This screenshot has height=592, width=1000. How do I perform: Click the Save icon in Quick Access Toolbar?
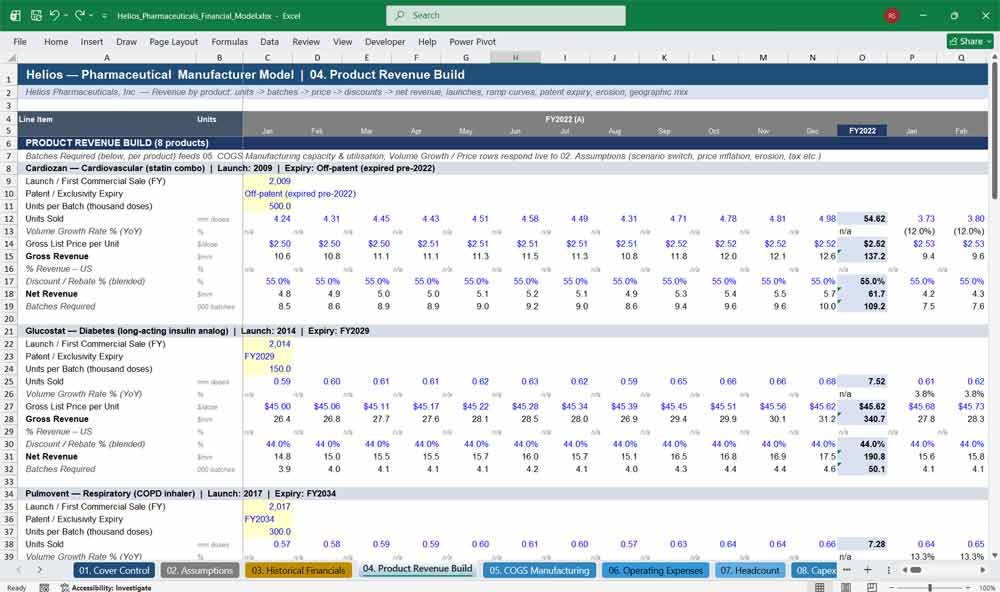tap(36, 15)
